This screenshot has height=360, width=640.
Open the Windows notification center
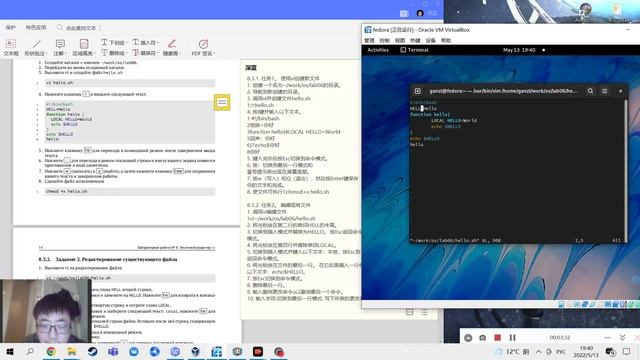[627, 351]
